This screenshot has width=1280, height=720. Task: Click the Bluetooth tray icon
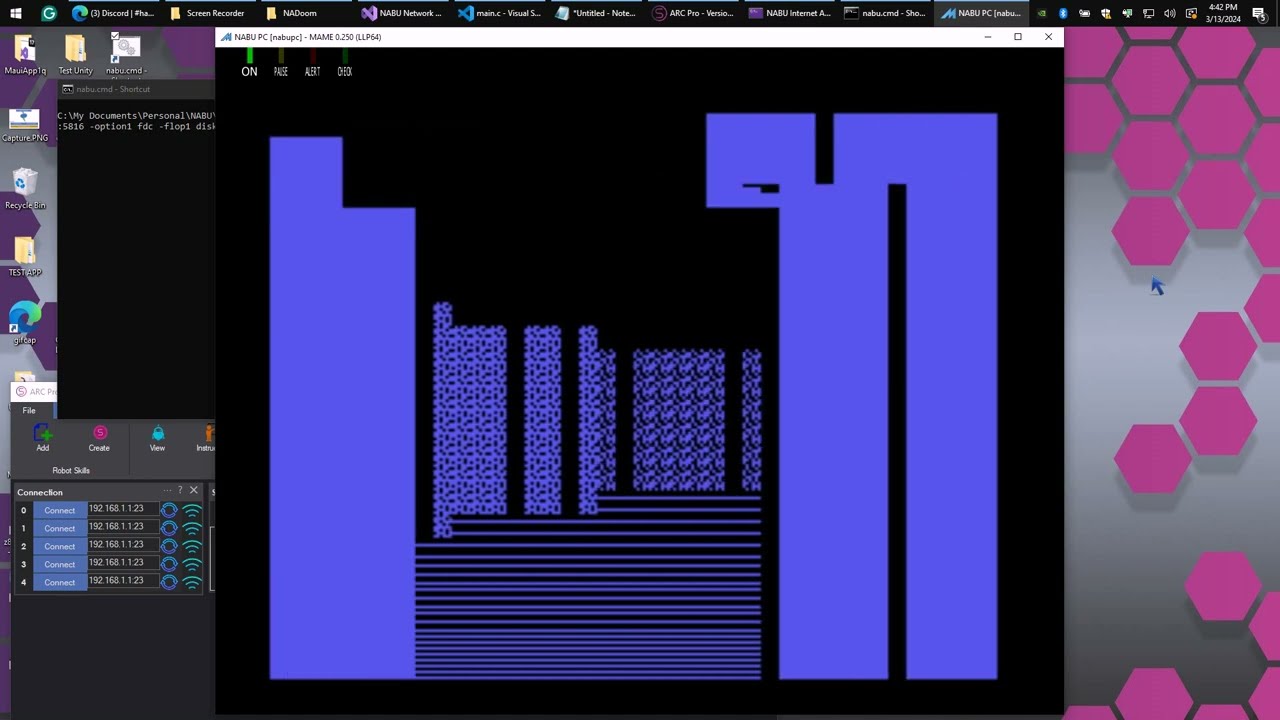(1063, 13)
